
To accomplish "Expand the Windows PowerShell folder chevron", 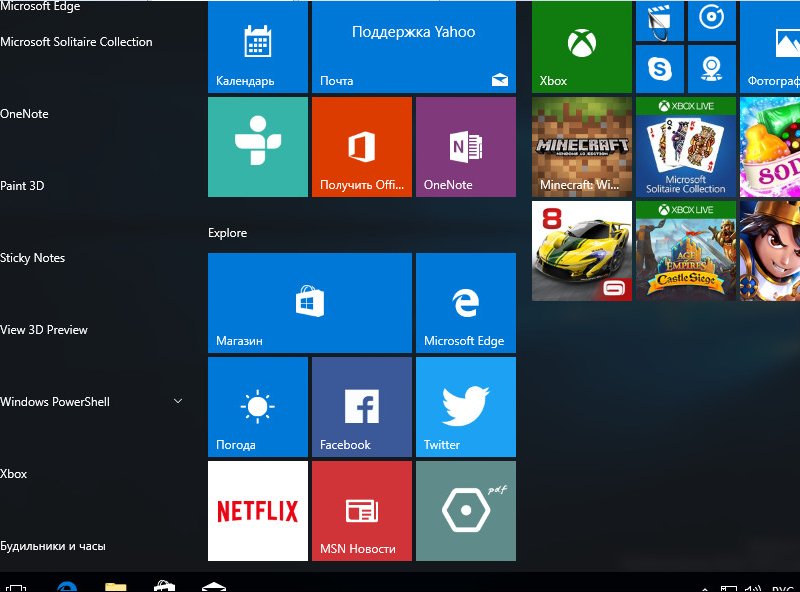I will 178,401.
